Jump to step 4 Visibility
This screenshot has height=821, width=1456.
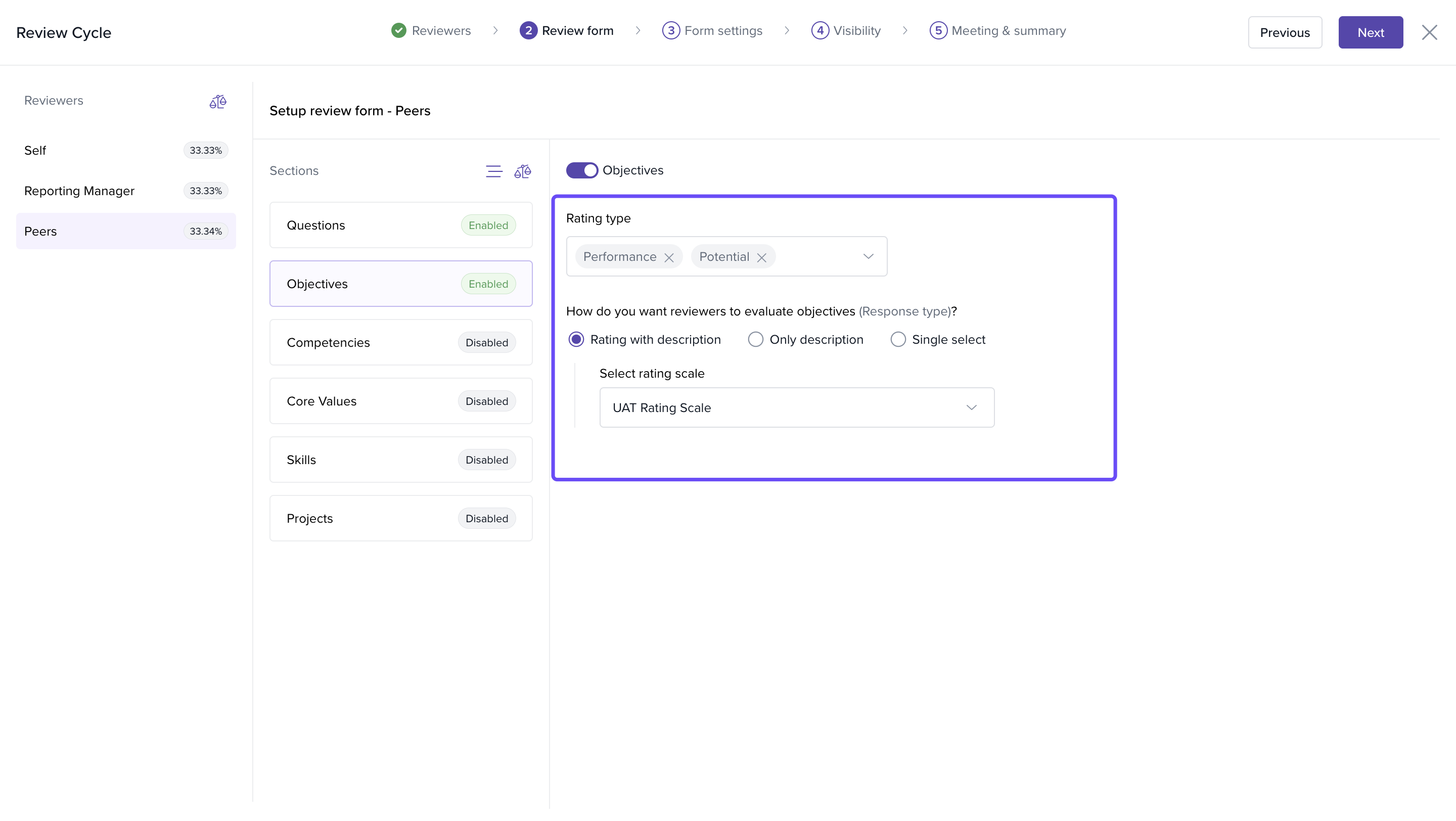[846, 30]
